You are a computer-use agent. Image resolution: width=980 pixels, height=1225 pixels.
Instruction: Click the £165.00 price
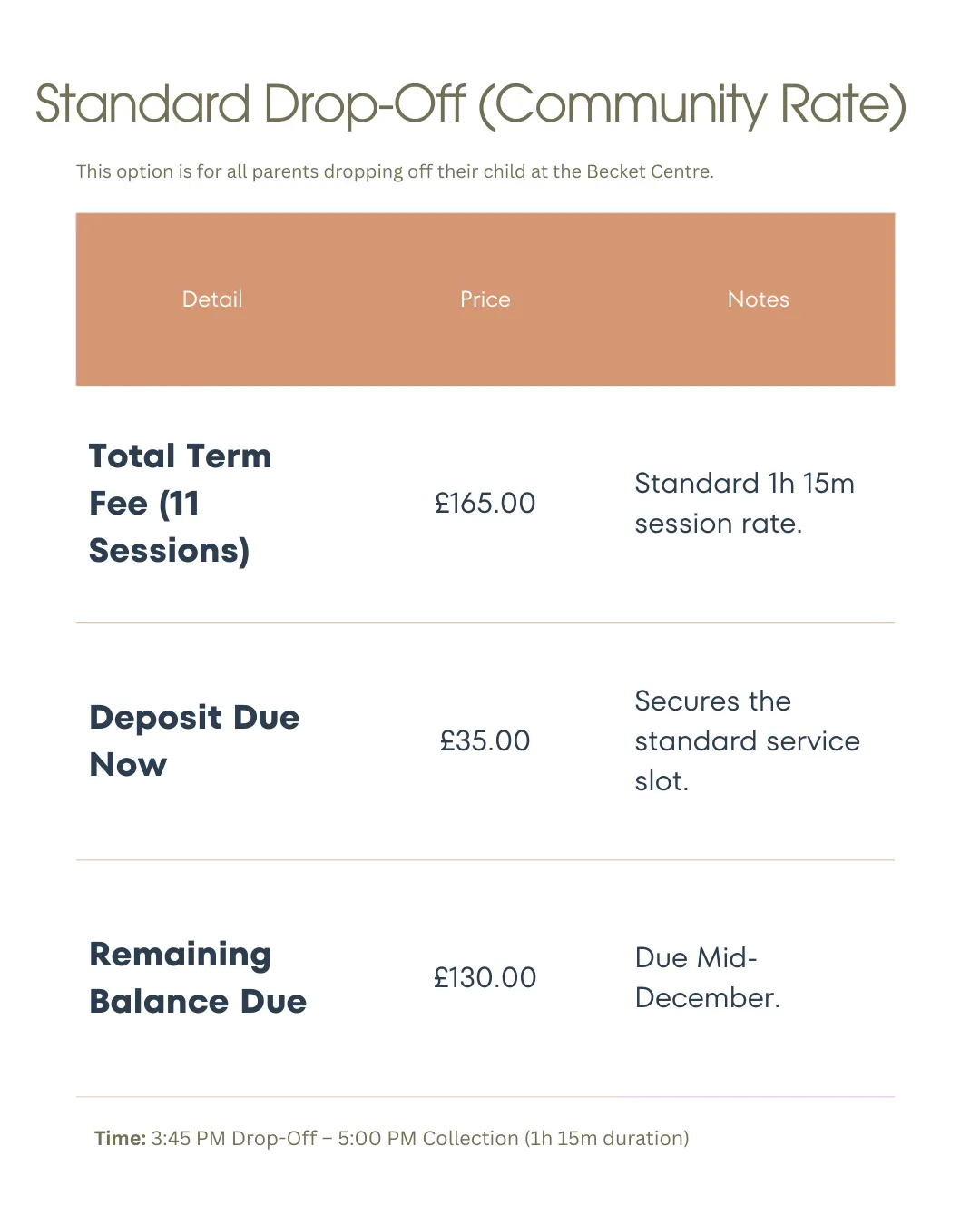[485, 503]
